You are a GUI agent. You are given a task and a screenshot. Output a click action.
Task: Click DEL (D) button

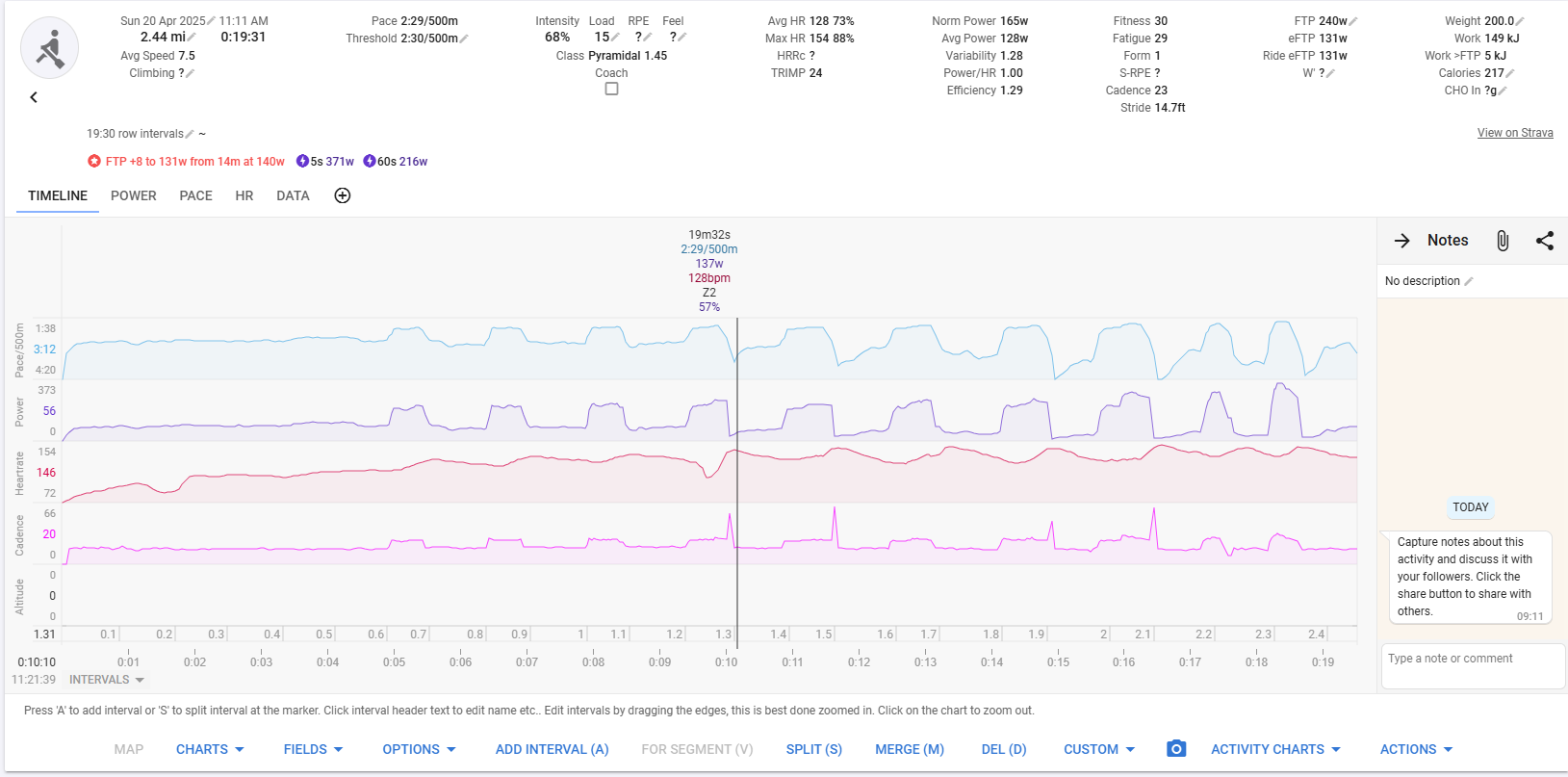(x=1004, y=749)
